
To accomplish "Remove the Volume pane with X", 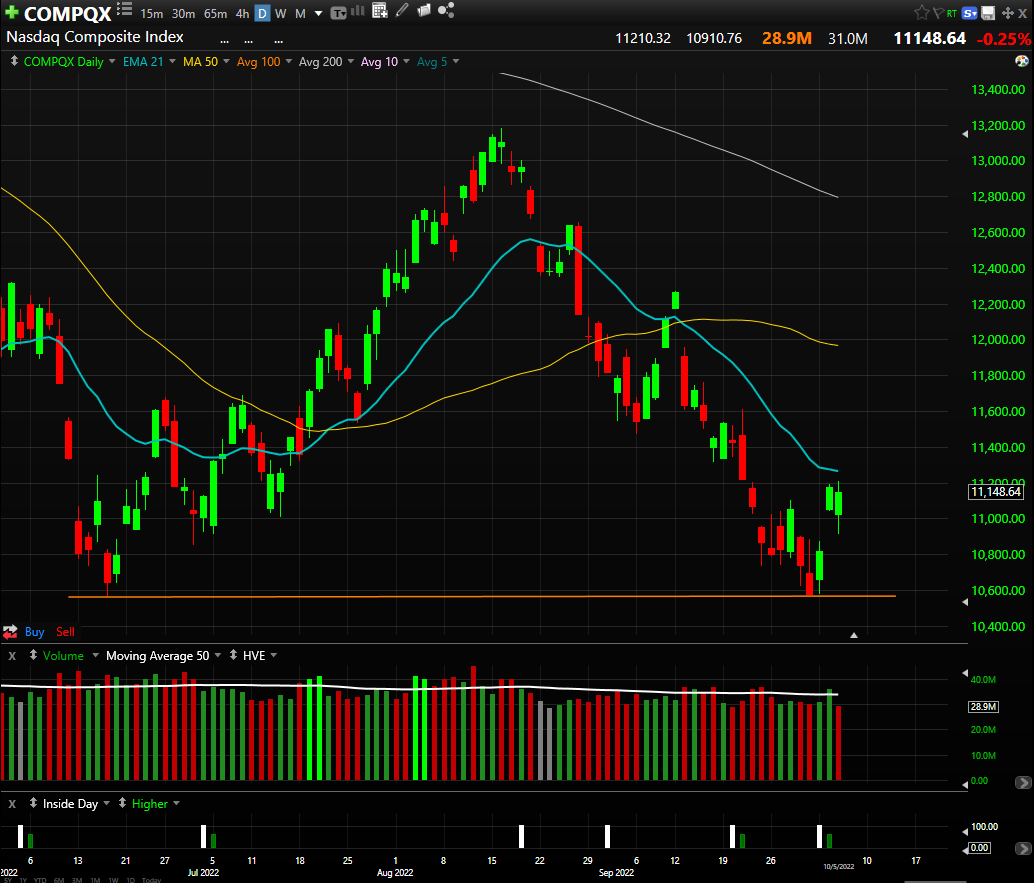I will pyautogui.click(x=12, y=655).
